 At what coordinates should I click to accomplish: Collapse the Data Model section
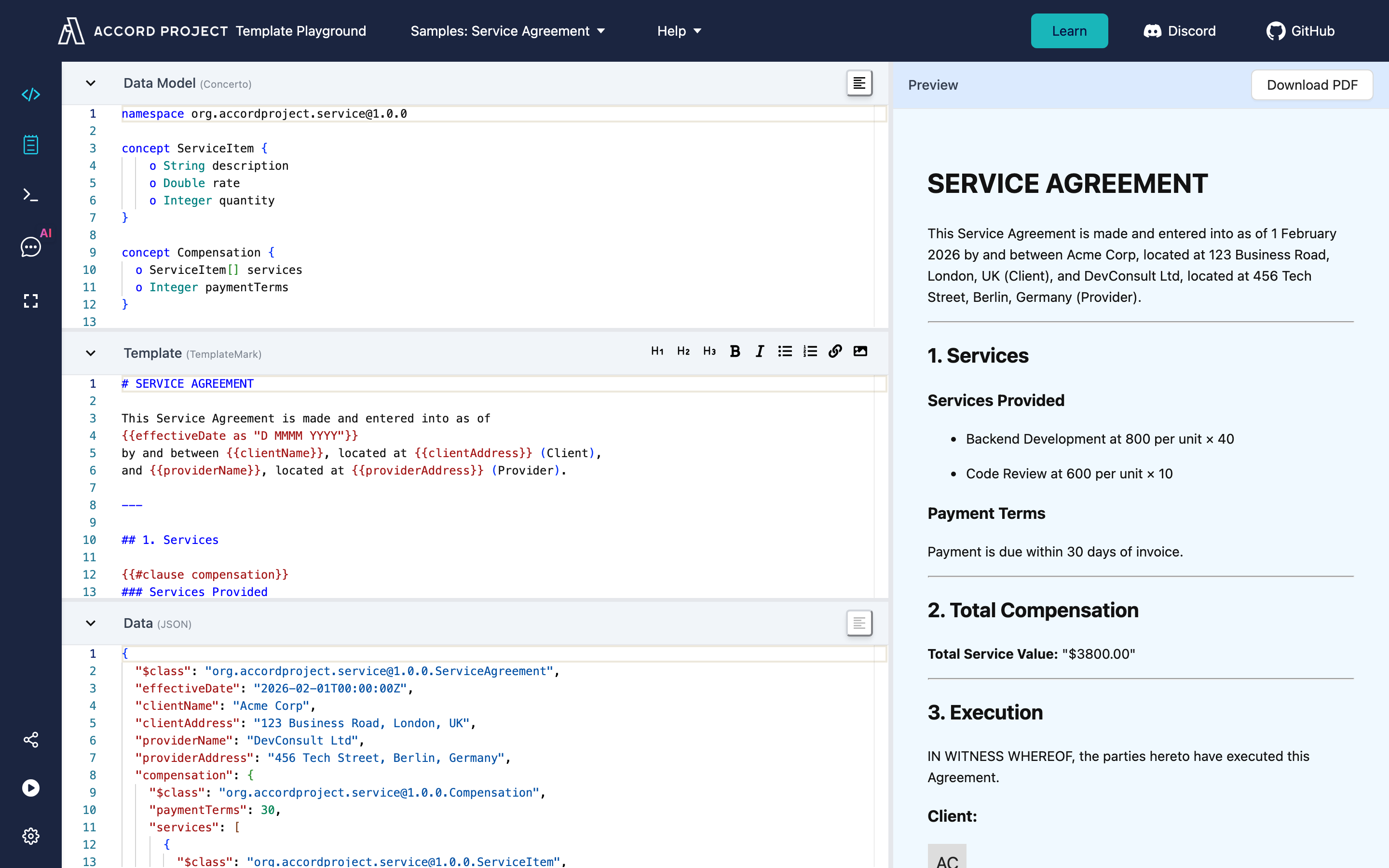coord(91,83)
